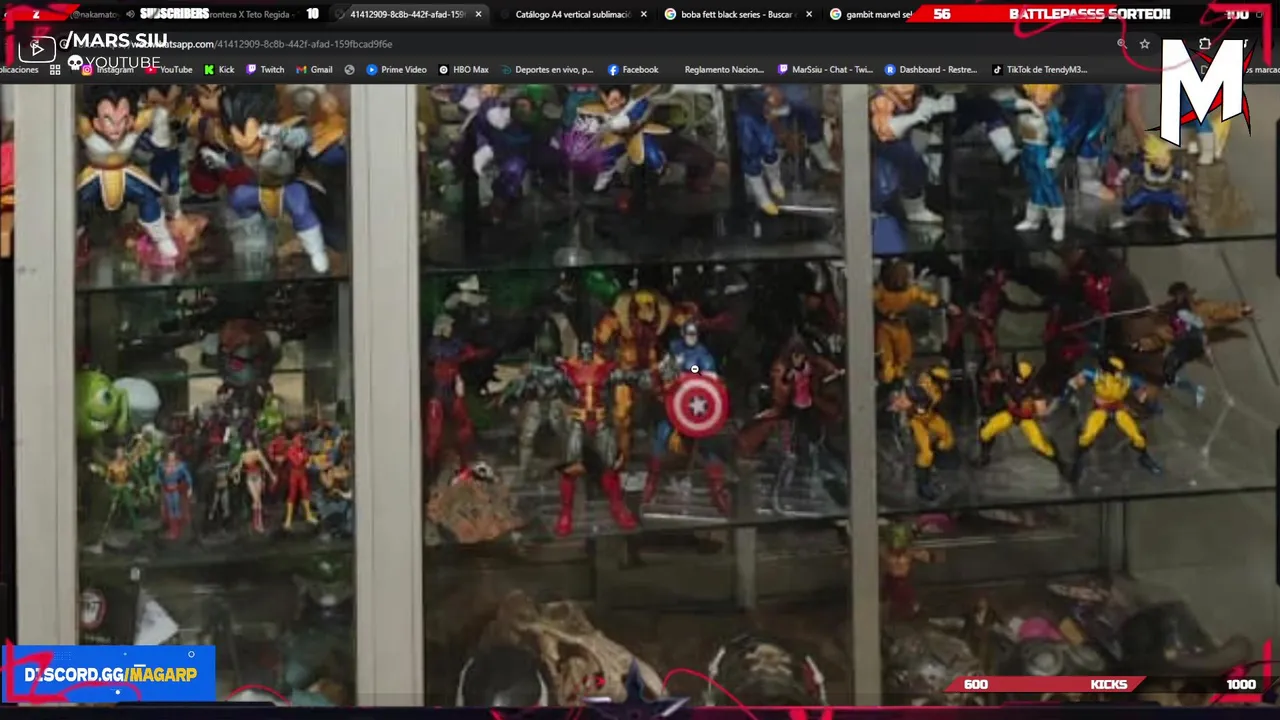1280x720 pixels.
Task: Open the browser extensions puzzle icon
Action: pos(1204,44)
